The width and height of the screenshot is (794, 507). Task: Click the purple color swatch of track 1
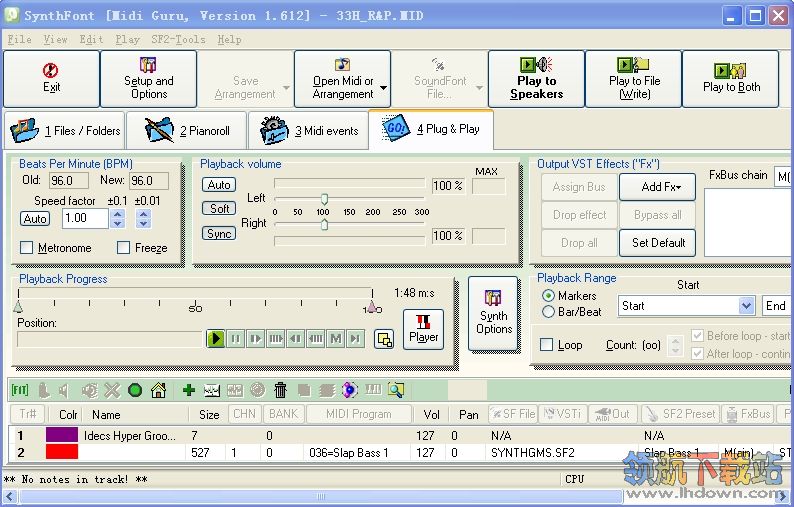(62, 435)
